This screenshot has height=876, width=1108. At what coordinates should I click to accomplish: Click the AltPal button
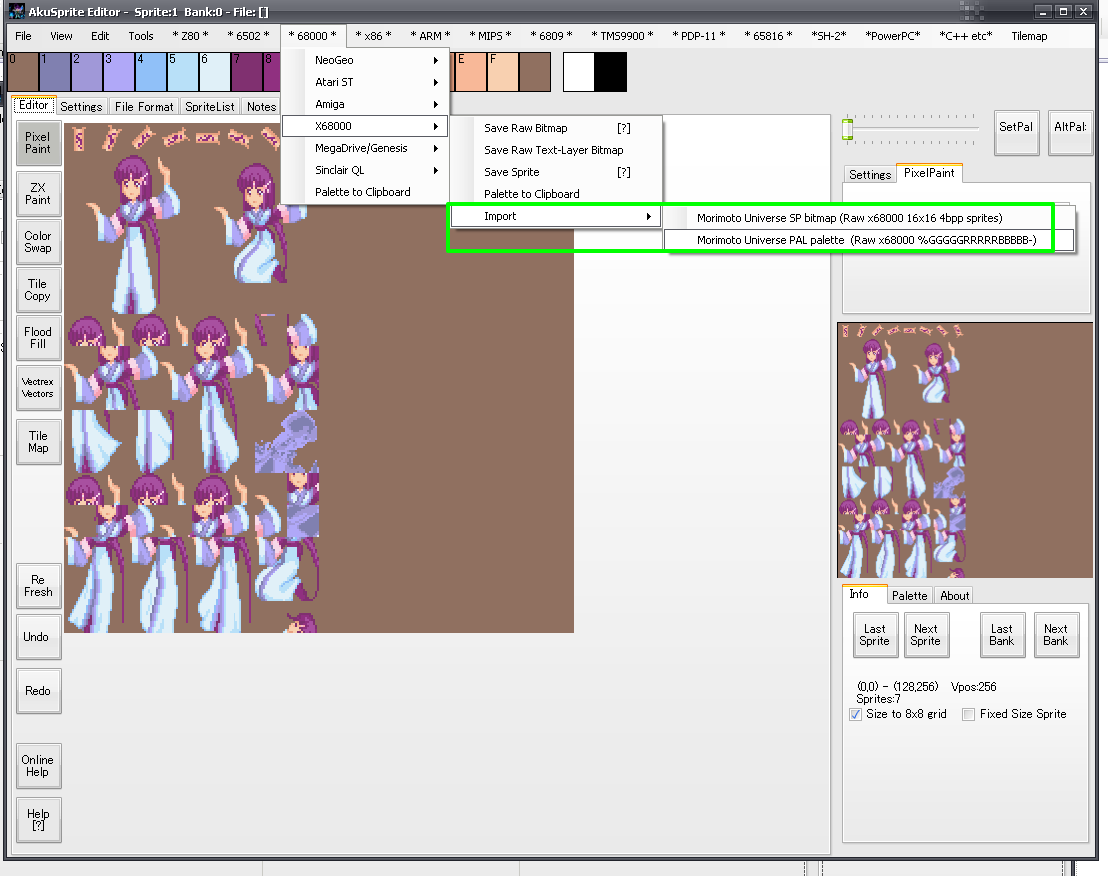coord(1071,133)
